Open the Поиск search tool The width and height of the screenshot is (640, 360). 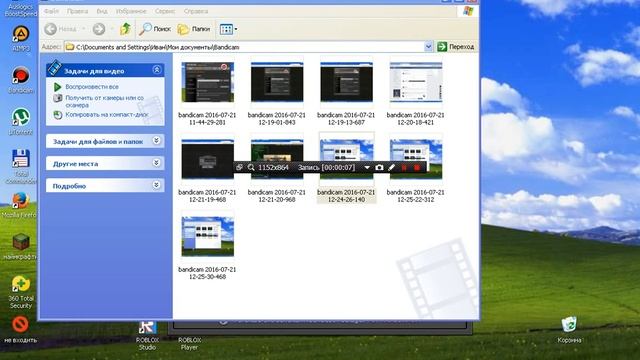click(x=155, y=29)
